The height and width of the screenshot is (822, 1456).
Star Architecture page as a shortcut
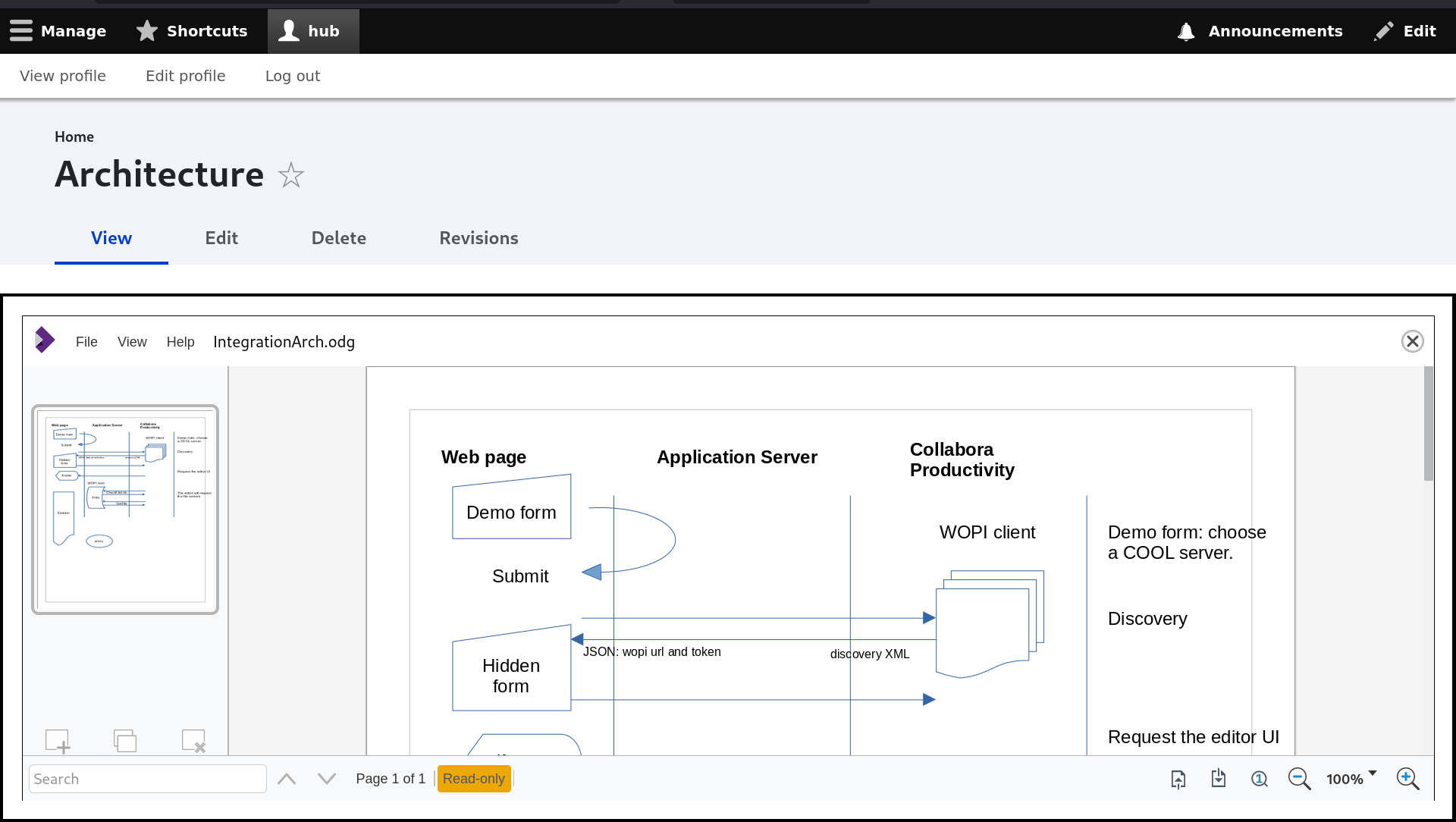click(x=291, y=176)
